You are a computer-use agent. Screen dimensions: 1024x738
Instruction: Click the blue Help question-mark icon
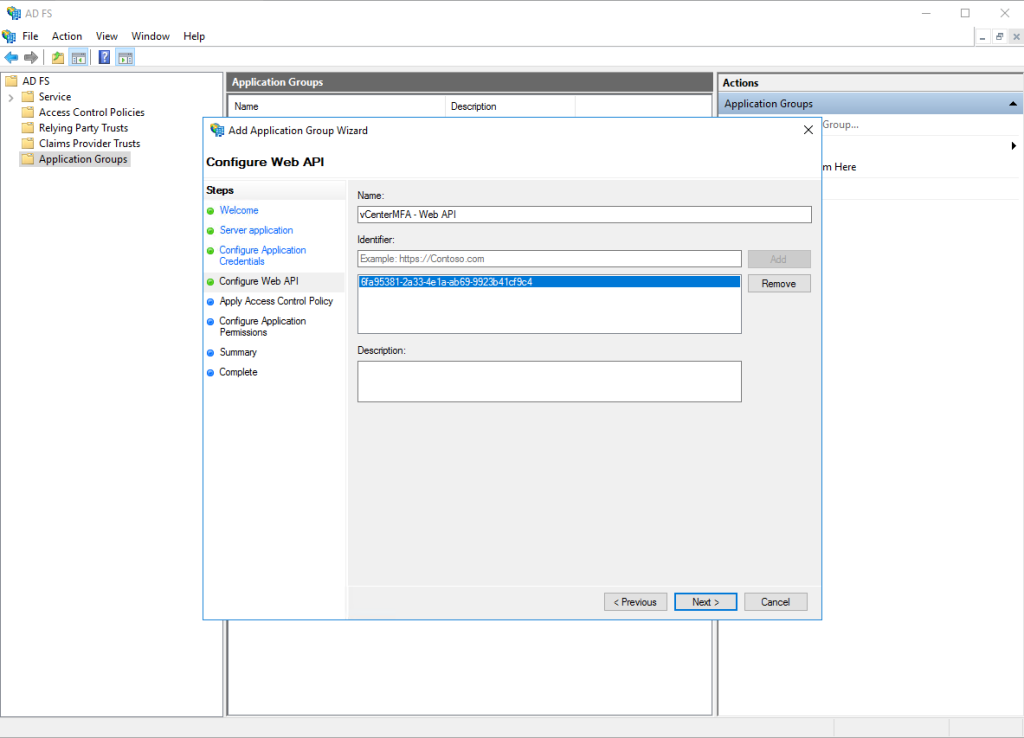(104, 57)
